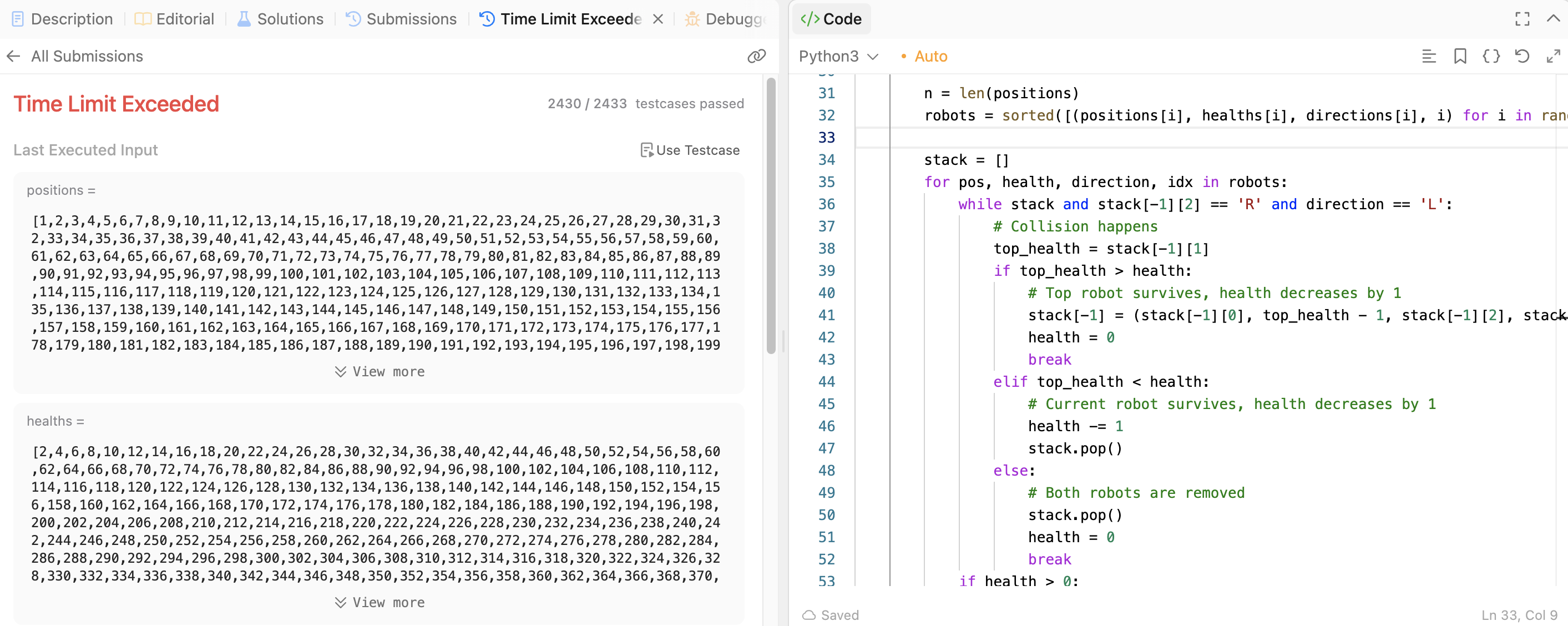Open the Submissions tab

point(401,19)
